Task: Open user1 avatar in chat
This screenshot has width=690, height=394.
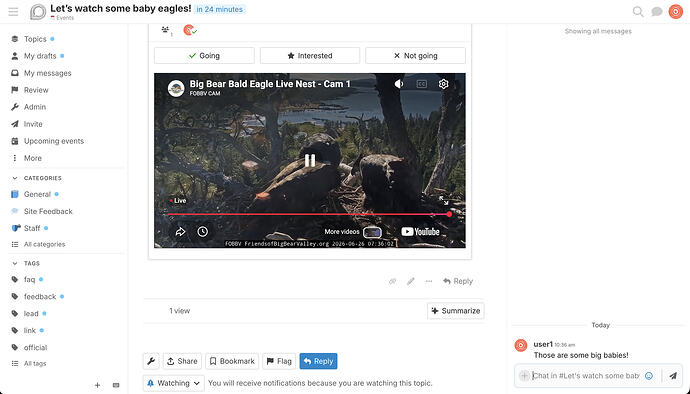Action: pyautogui.click(x=521, y=345)
